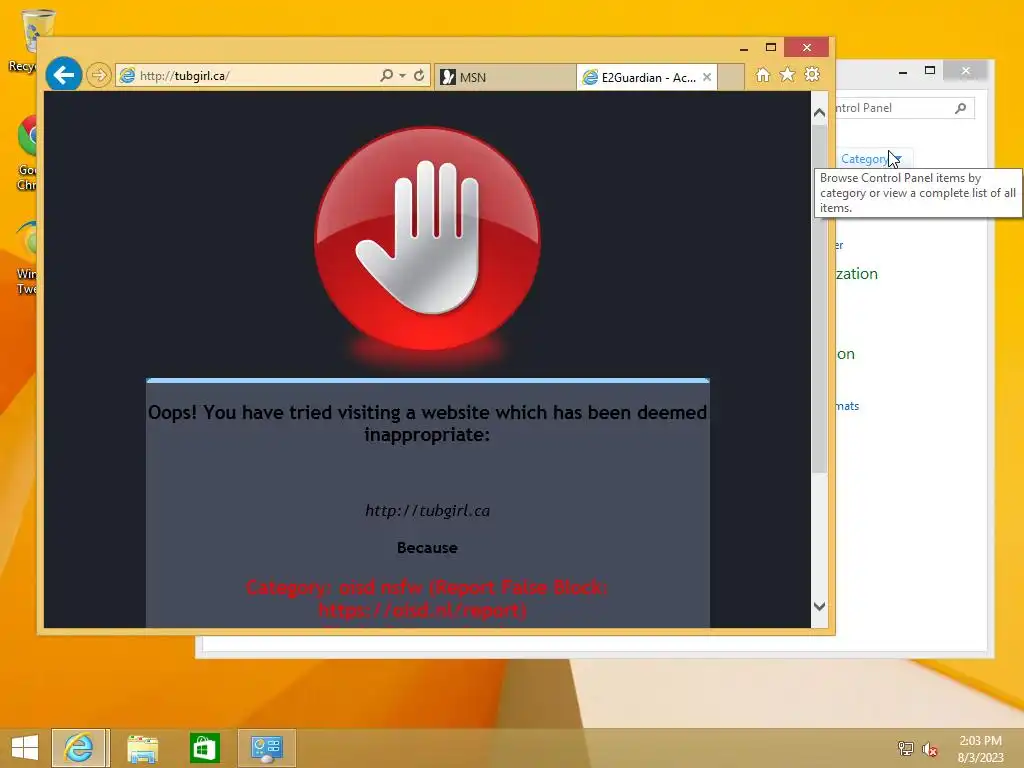Open Internet Explorer Home icon
1024x768 pixels.
[763, 74]
